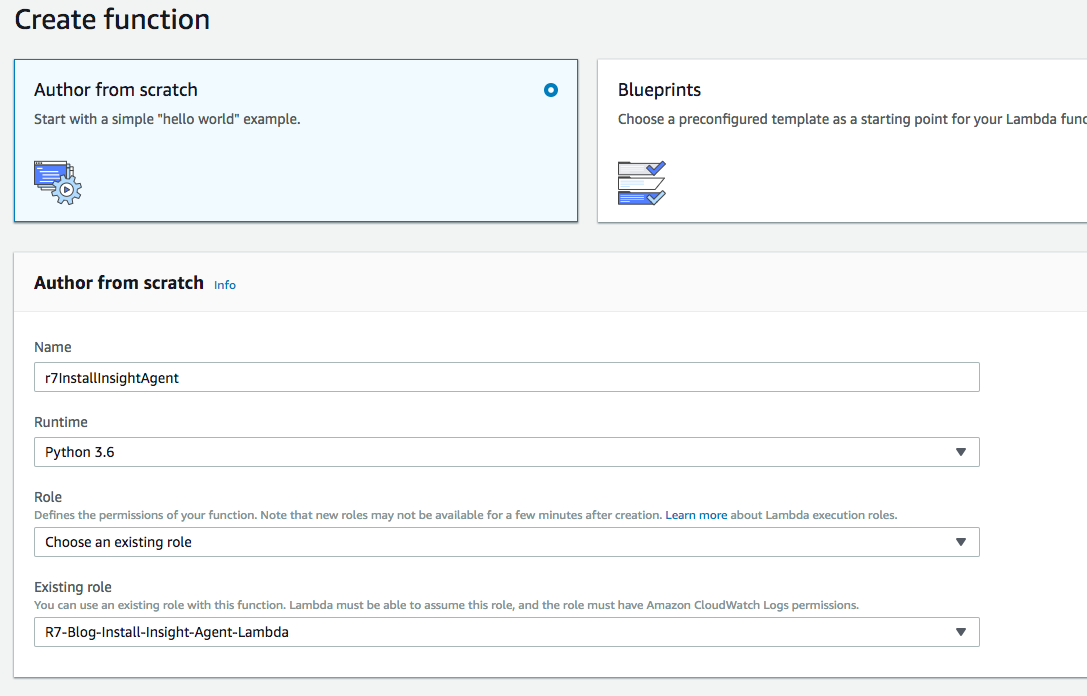Image resolution: width=1087 pixels, height=696 pixels.
Task: Click the Blueprints checklist icon
Action: [641, 182]
